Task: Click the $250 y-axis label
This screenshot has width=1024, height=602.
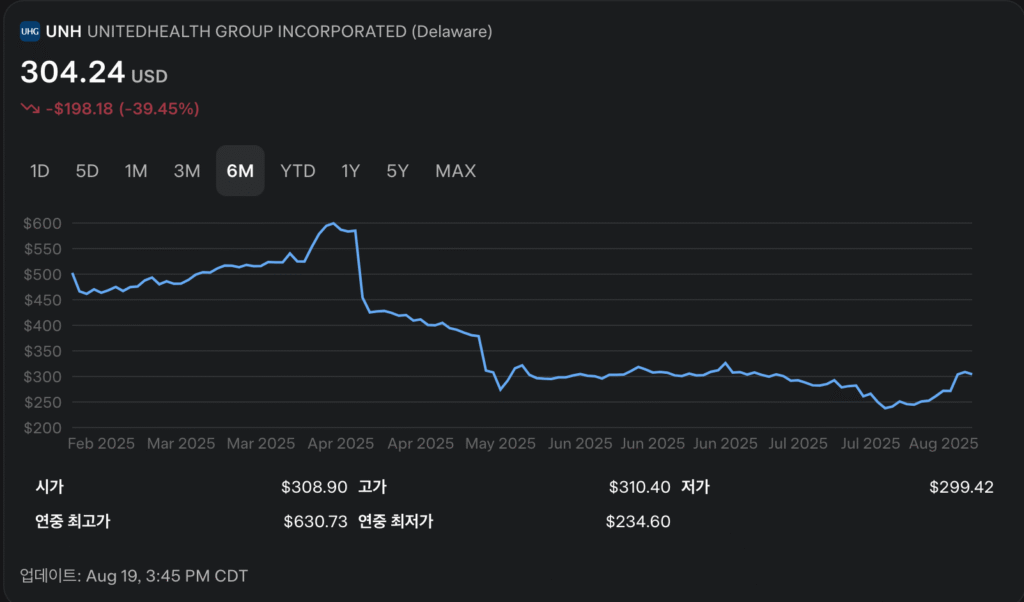Action: coord(42,402)
